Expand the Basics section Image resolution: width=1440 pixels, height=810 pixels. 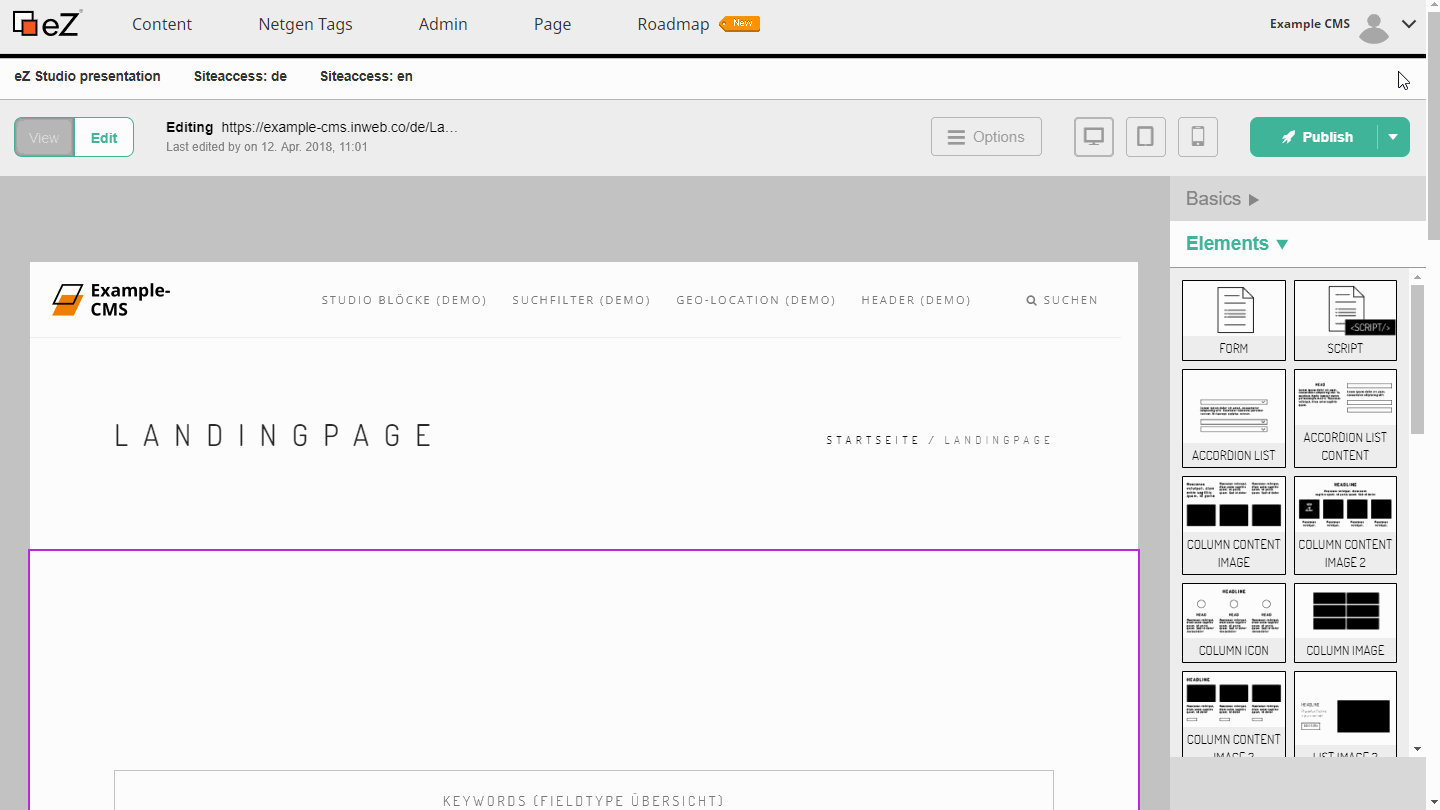(x=1222, y=199)
